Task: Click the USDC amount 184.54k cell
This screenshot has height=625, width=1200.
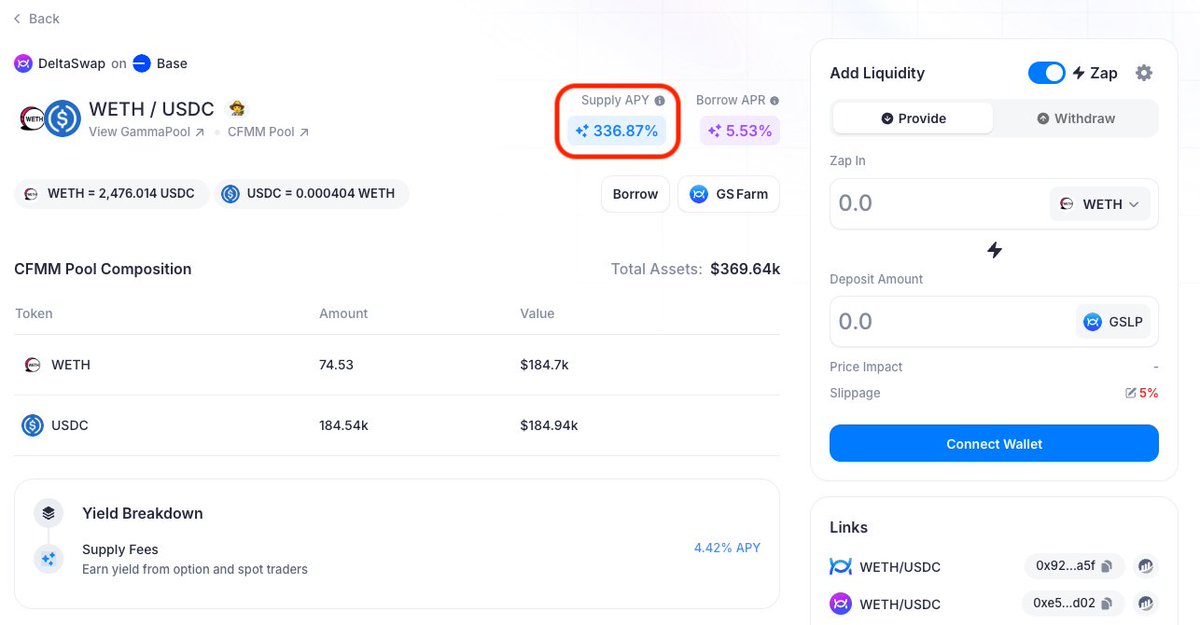Action: point(343,425)
